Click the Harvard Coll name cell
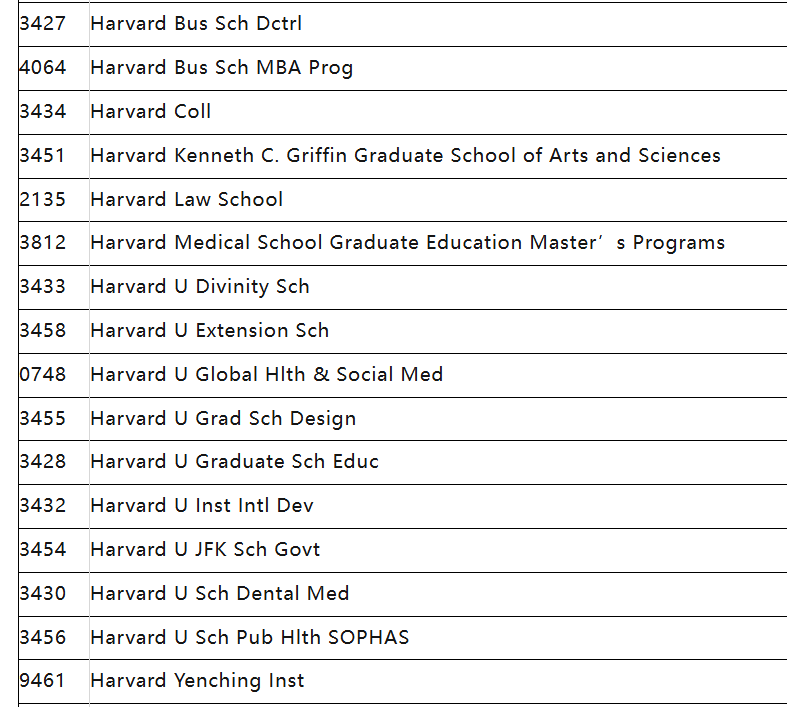 [151, 112]
